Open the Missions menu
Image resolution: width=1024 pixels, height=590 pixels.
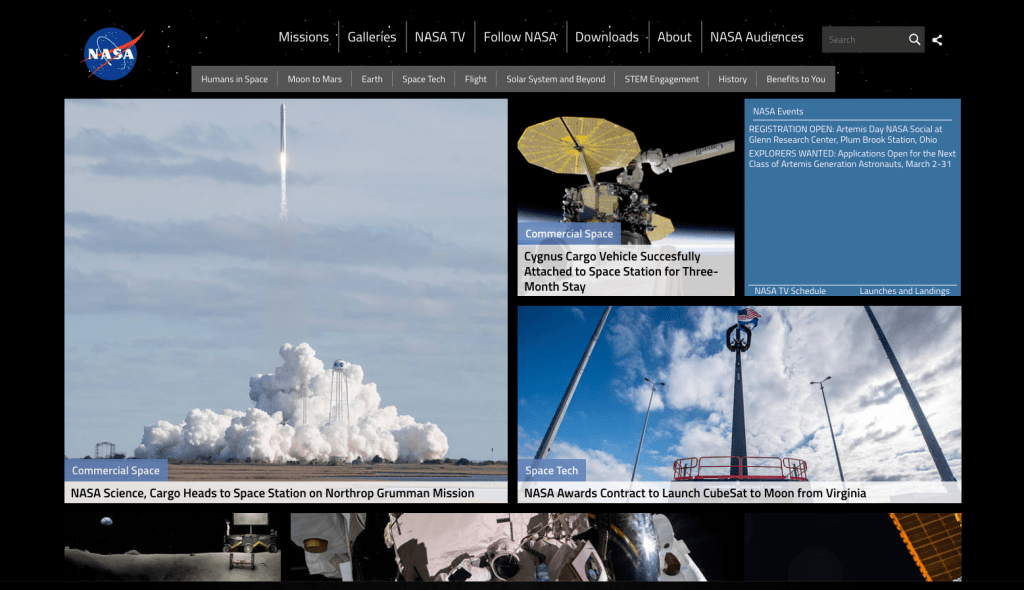(304, 37)
